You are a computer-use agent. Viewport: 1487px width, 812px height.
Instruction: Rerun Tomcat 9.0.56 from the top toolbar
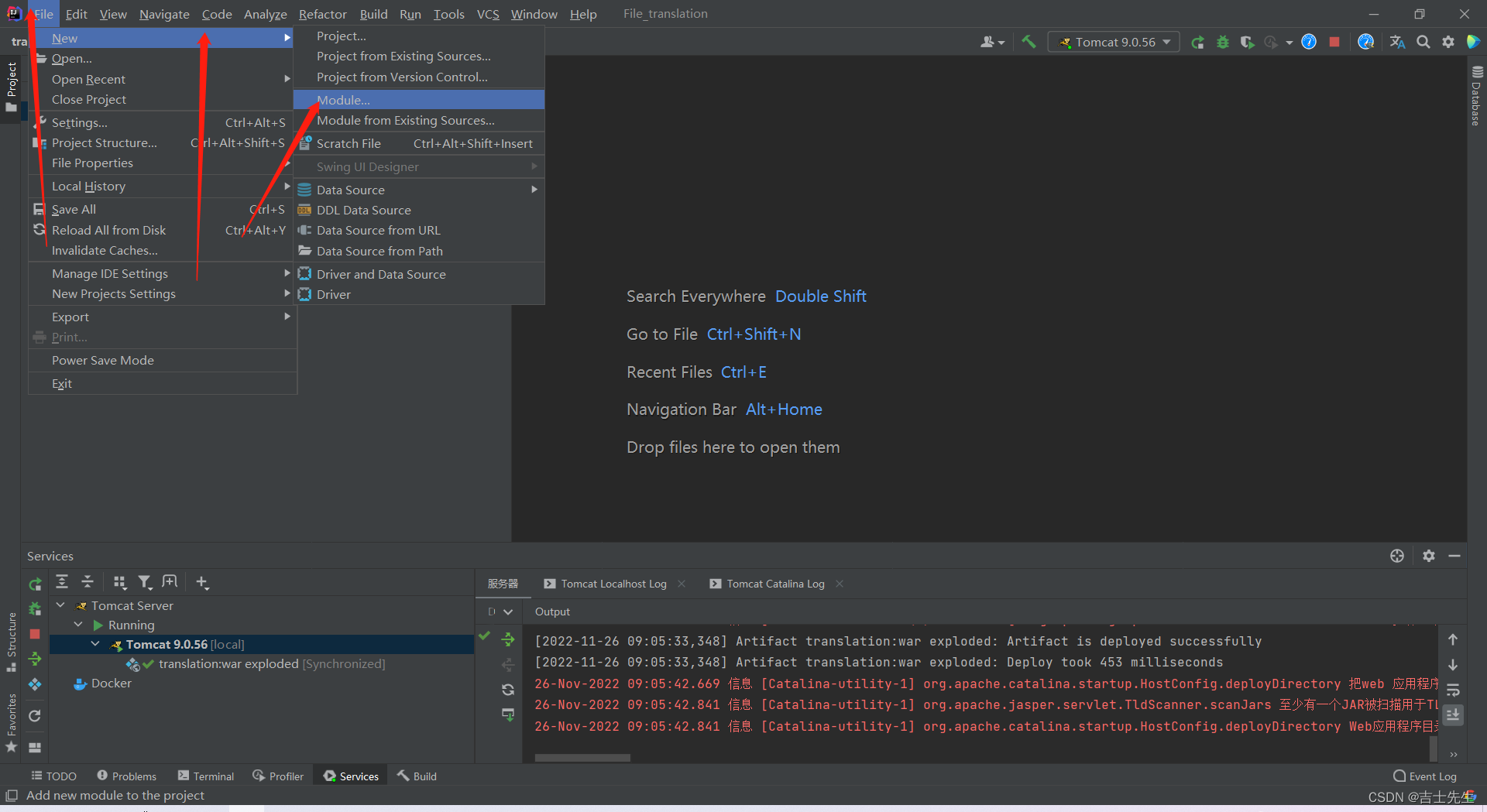tap(1197, 43)
